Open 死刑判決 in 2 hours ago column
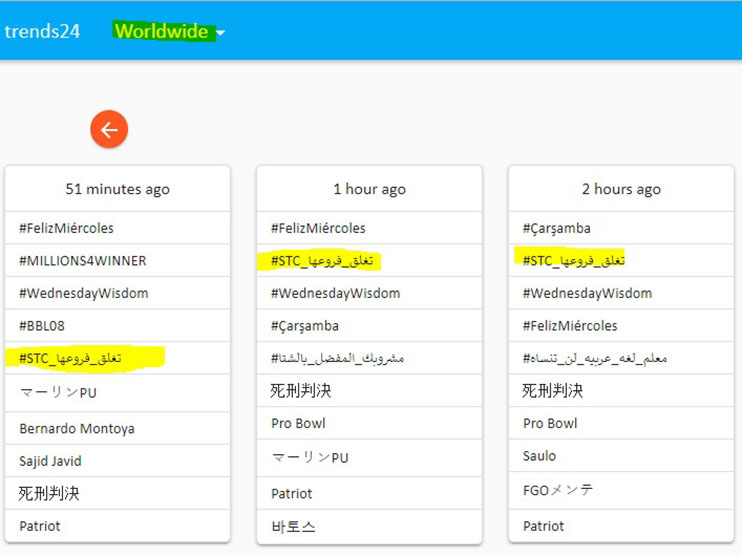 [x=553, y=391]
